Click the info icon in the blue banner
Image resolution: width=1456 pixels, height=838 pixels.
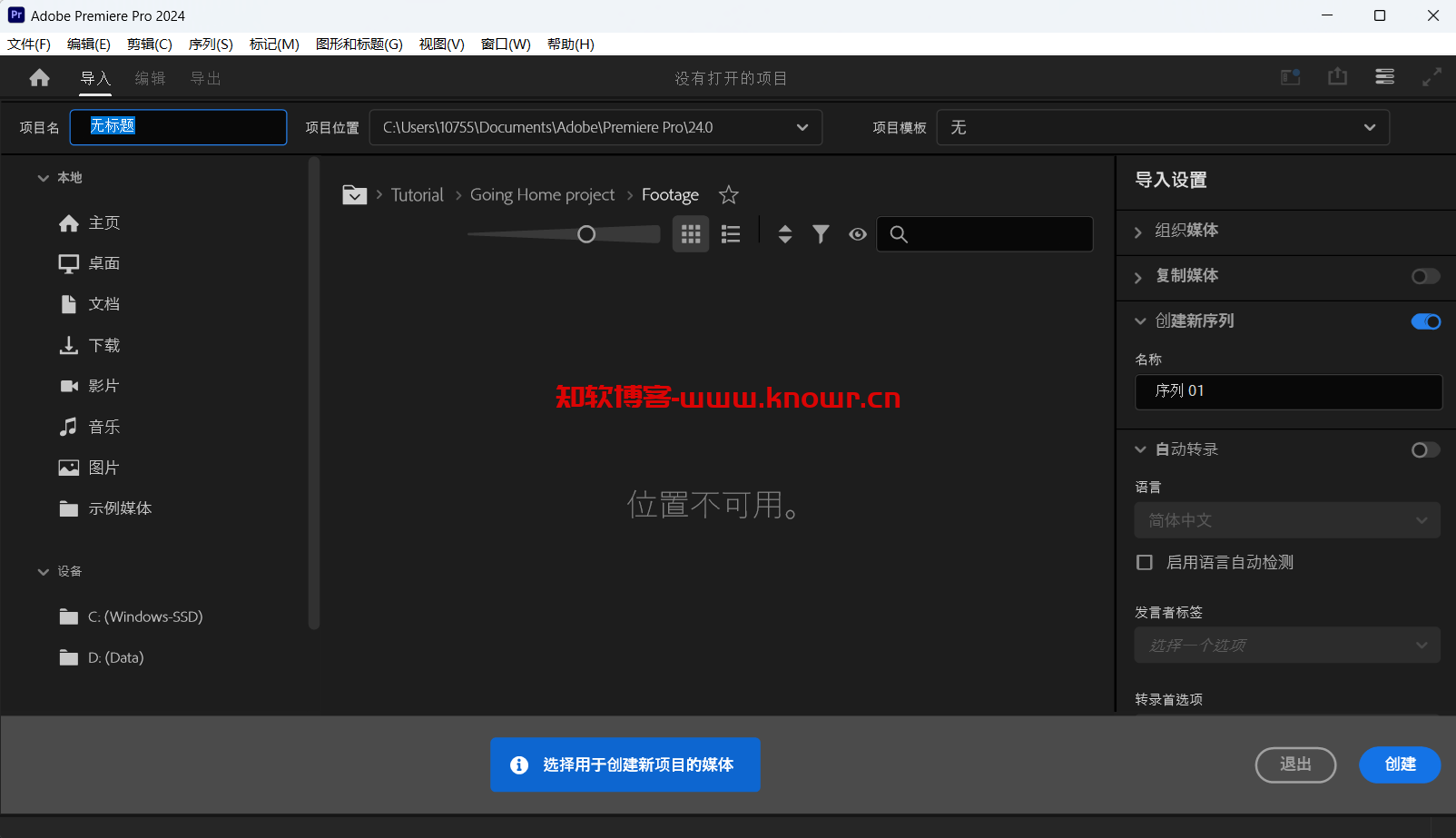point(519,765)
